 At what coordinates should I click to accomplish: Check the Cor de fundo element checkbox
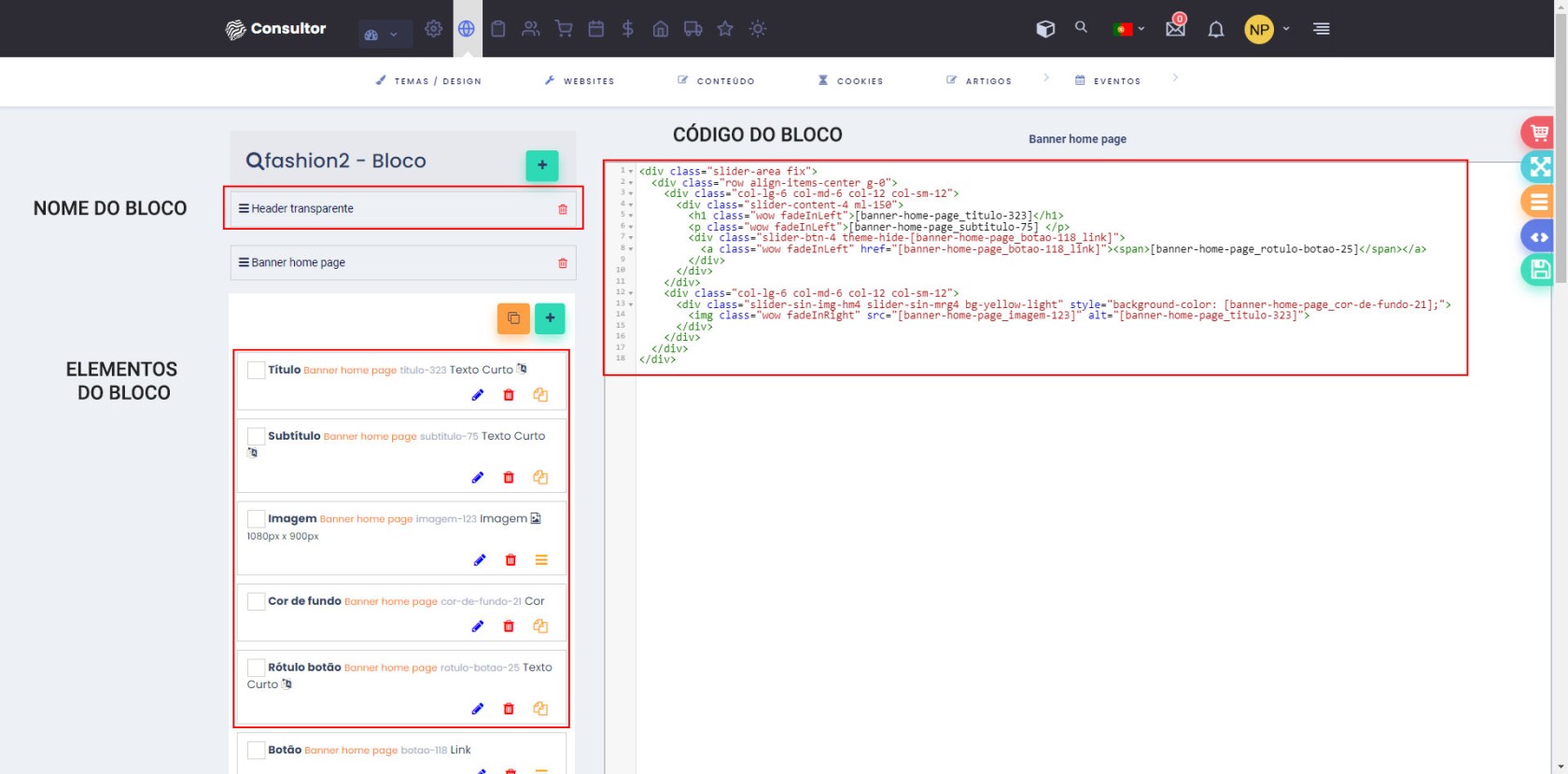coord(256,601)
